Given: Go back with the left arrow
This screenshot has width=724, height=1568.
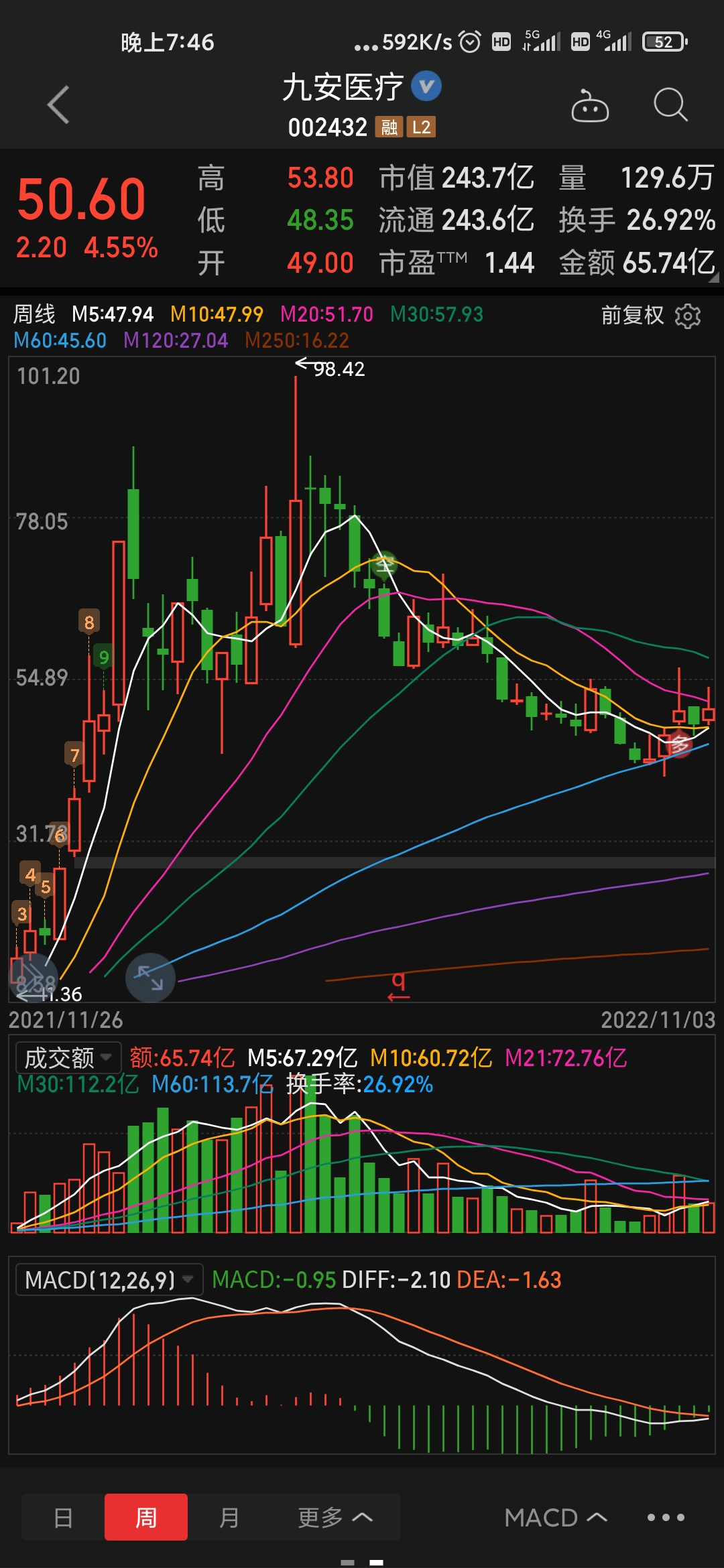Looking at the screenshot, I should pyautogui.click(x=58, y=105).
